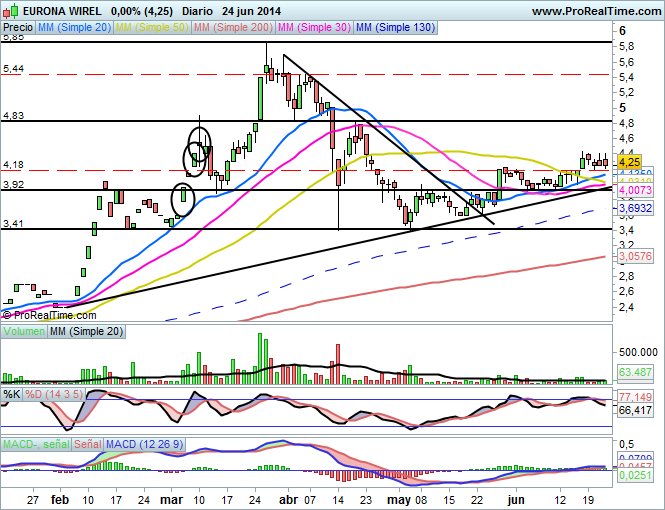Viewport: 665px width, 510px height.
Task: Click the EURONA WIREL ticker title
Action: [62, 11]
